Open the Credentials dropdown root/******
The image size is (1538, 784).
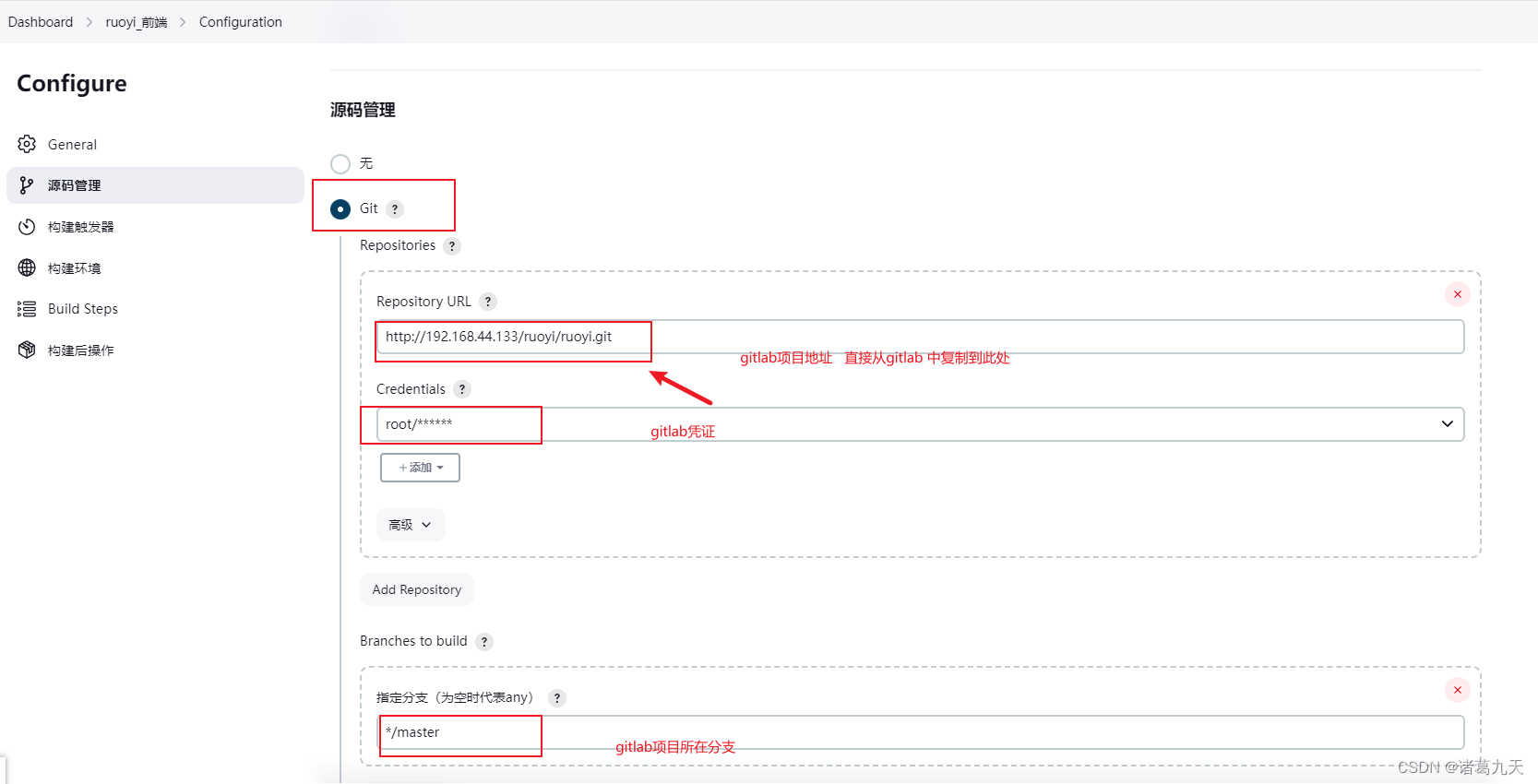coord(920,424)
